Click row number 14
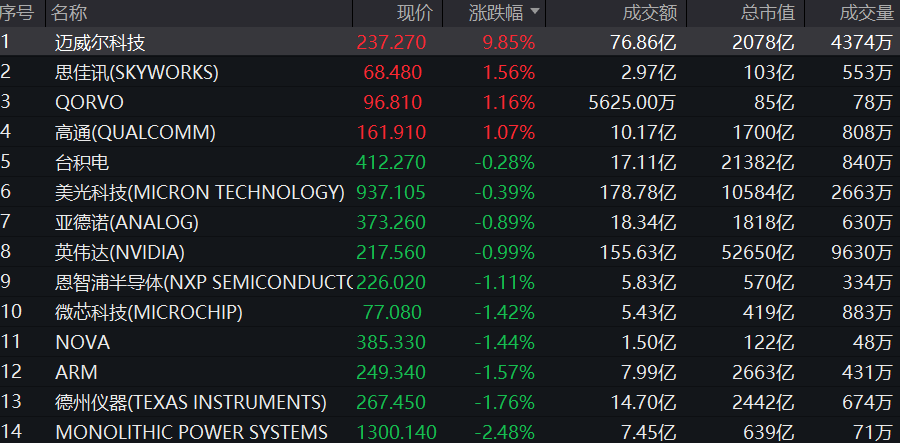The height and width of the screenshot is (443, 900). tap(11, 431)
